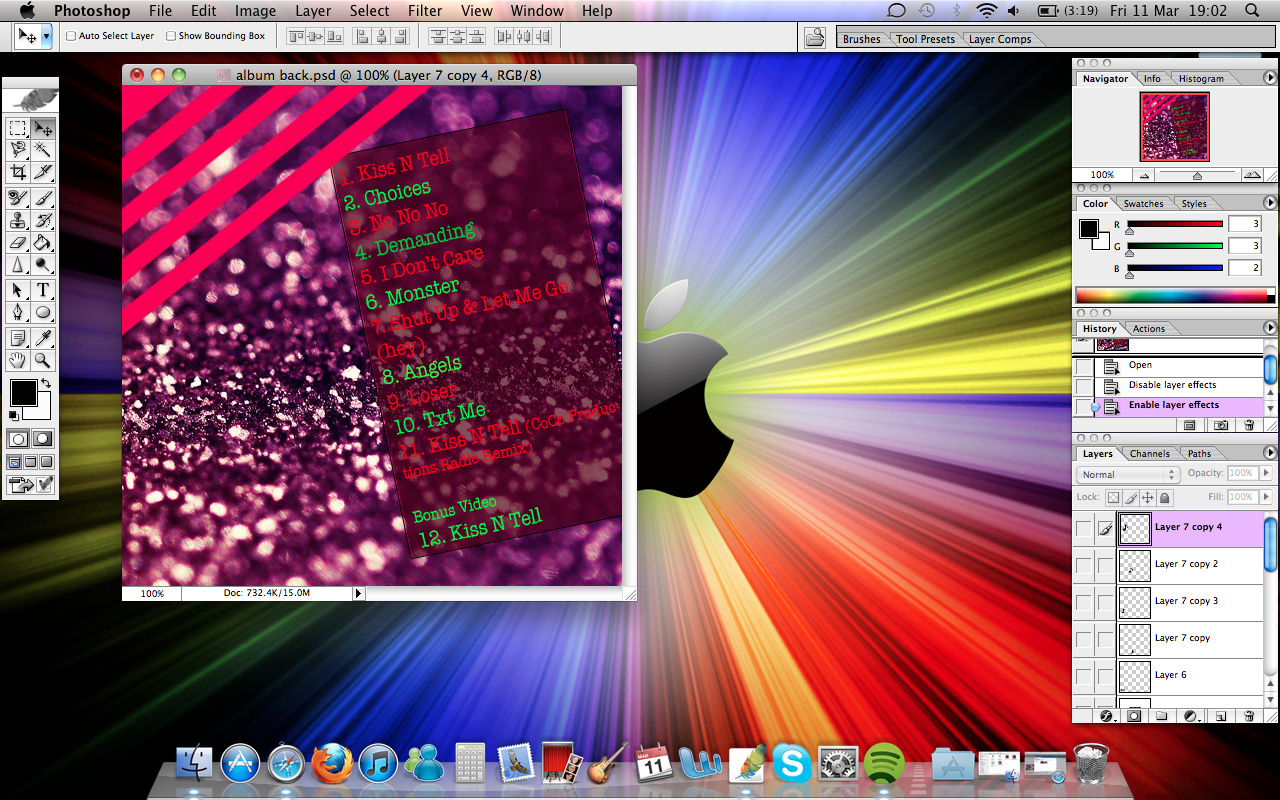This screenshot has height=800, width=1280.
Task: Select the Sharpen/Blur tool
Action: [18, 264]
